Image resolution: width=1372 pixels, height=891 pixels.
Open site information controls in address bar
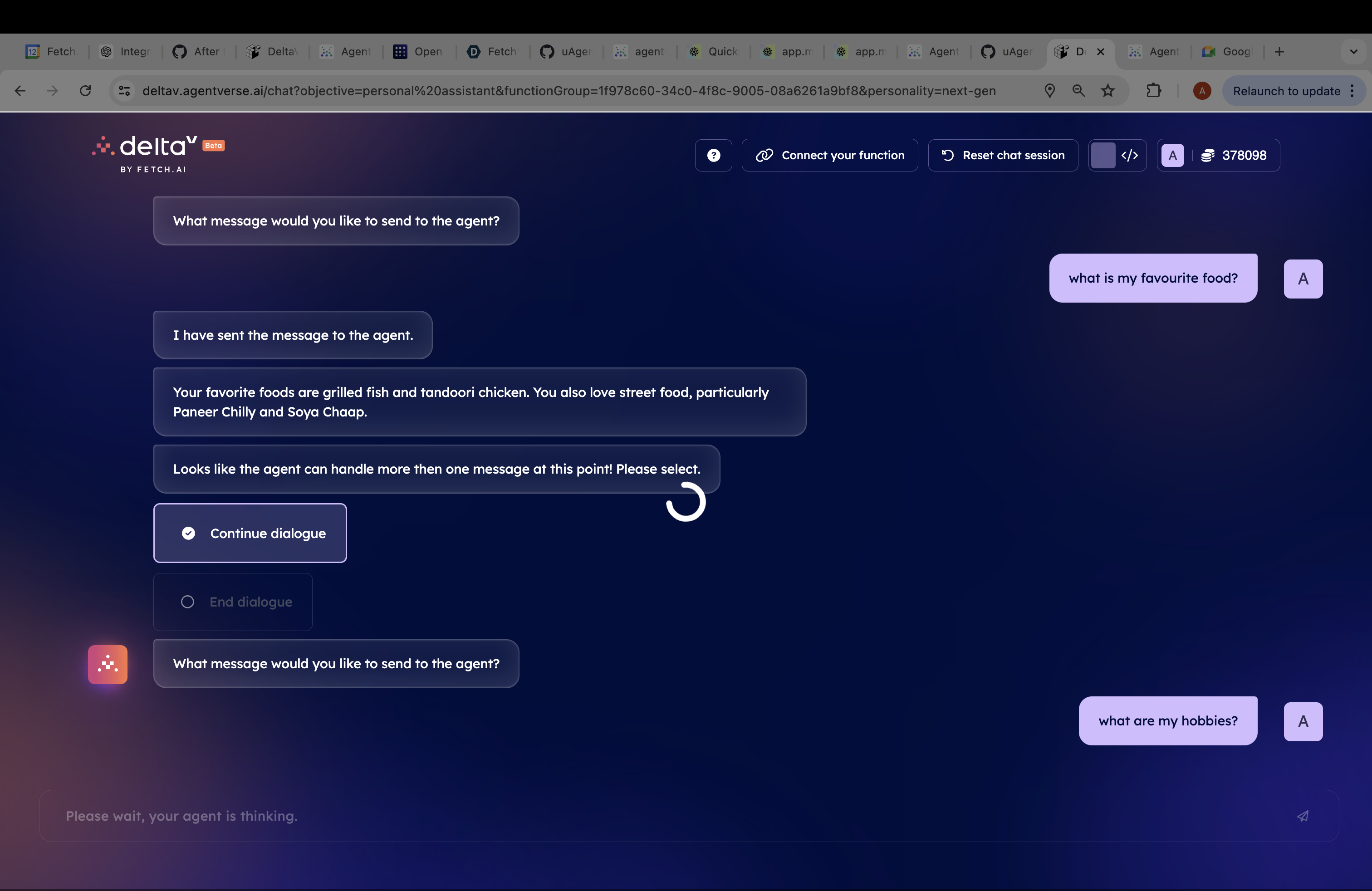(x=124, y=90)
